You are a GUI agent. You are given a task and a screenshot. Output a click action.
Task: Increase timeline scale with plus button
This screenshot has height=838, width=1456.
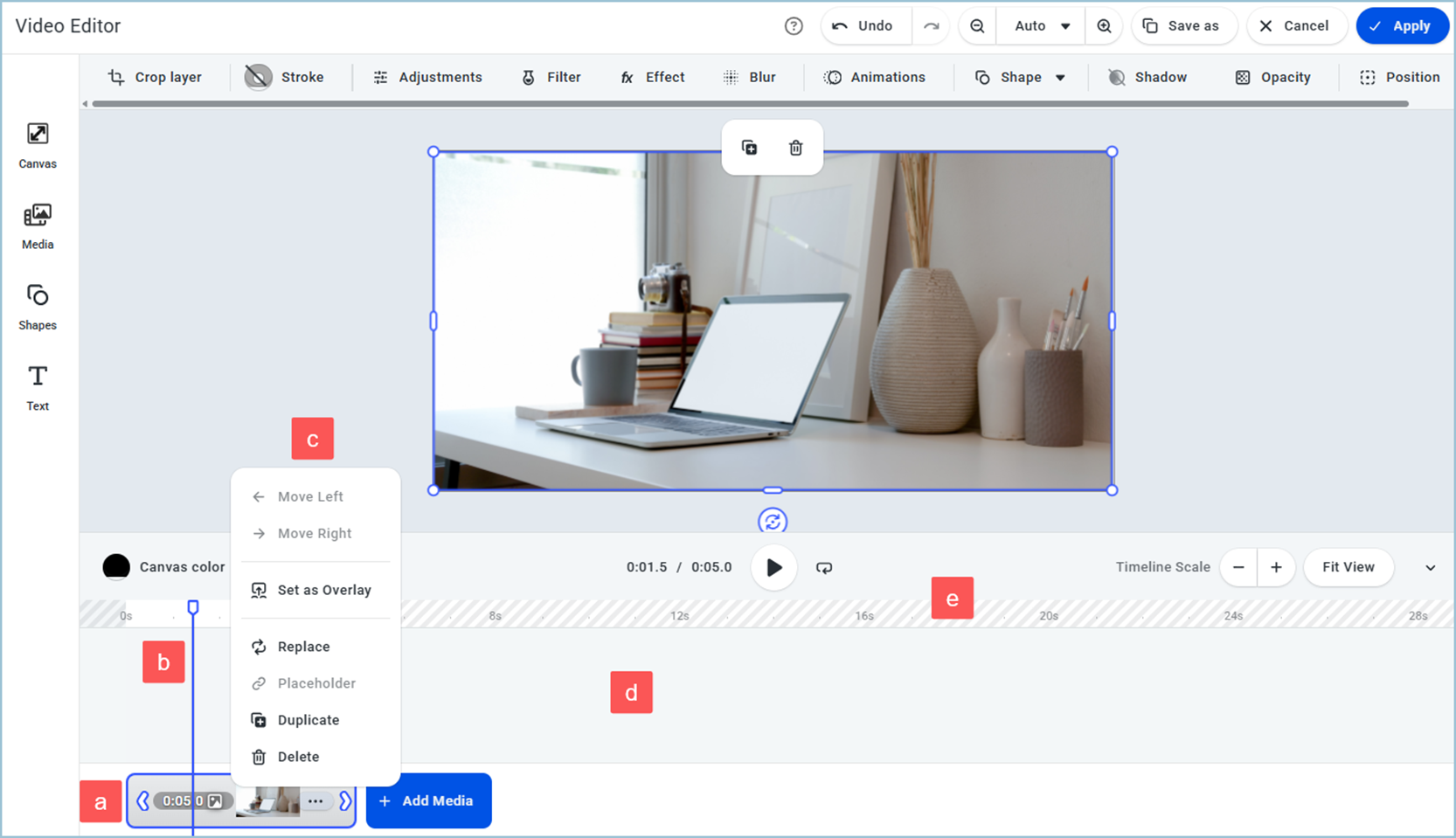click(1276, 568)
